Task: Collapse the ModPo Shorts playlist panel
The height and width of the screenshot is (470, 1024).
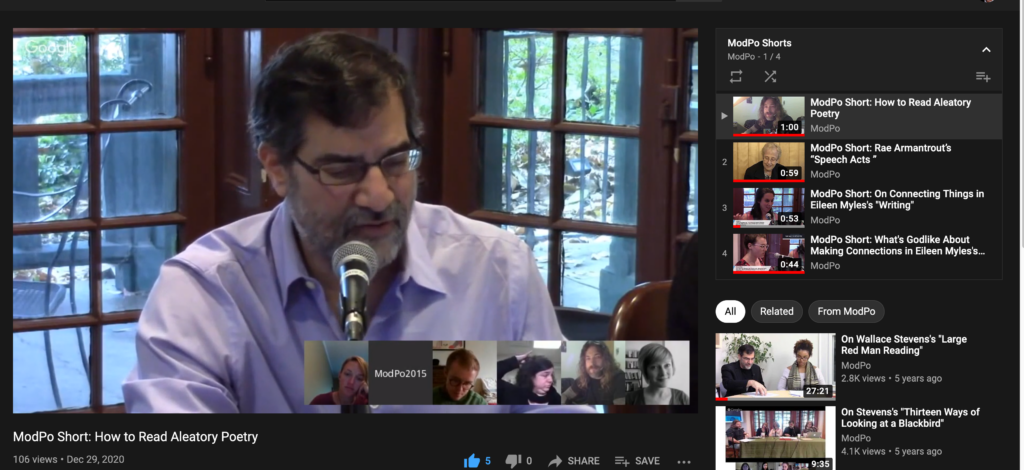Action: click(x=986, y=50)
